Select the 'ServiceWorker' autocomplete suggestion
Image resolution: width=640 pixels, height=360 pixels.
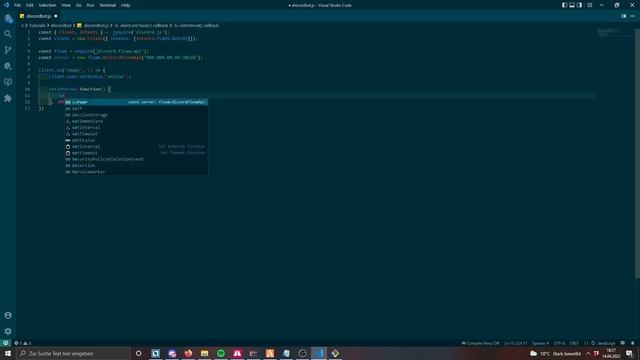tap(136, 172)
